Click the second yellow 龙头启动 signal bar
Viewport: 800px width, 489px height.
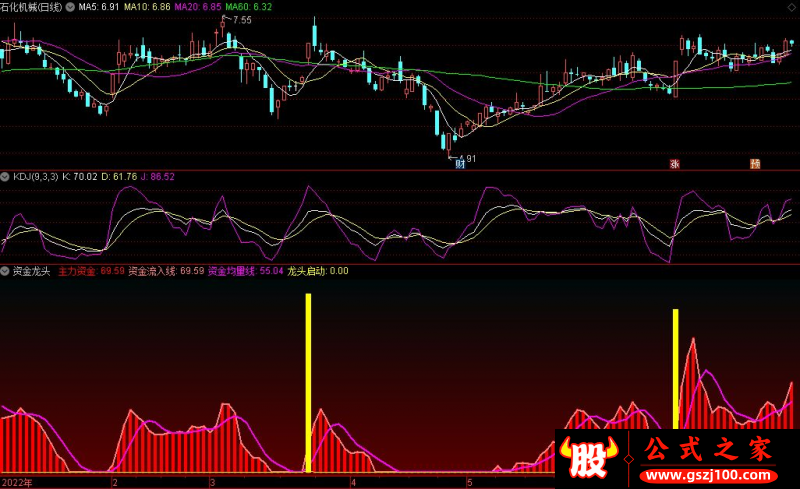[x=676, y=369]
